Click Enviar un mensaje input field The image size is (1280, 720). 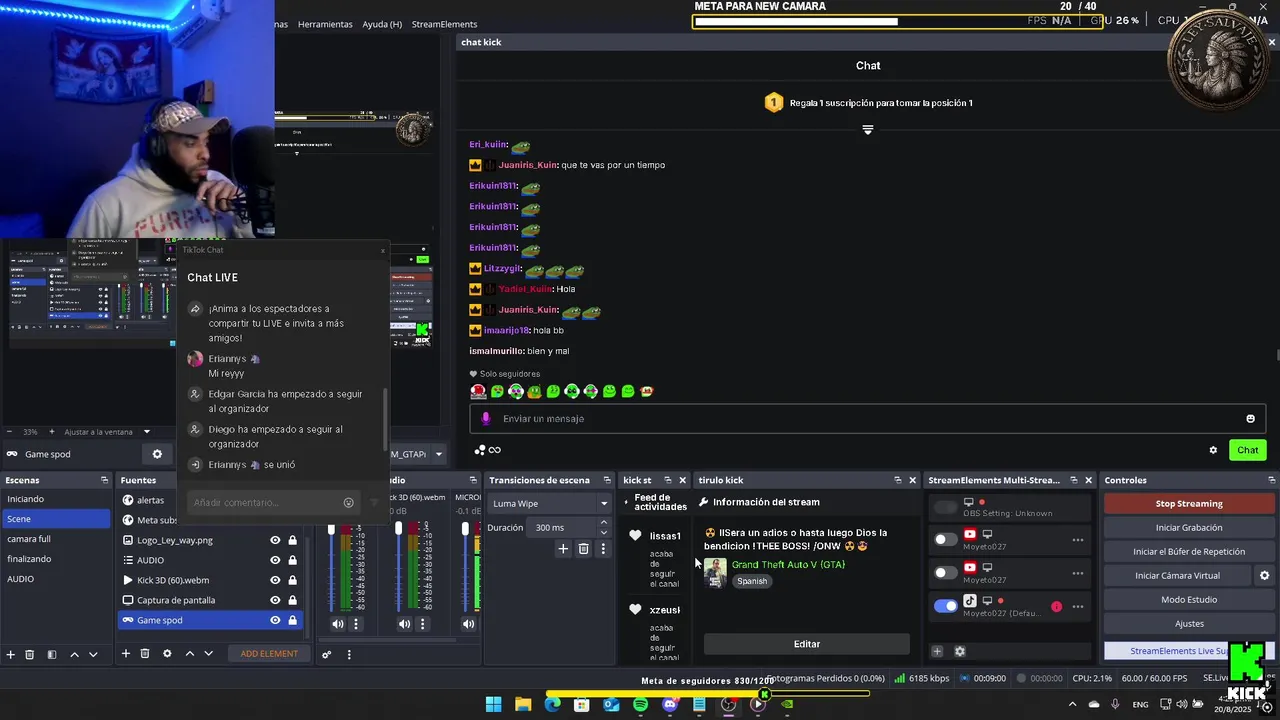tap(868, 418)
